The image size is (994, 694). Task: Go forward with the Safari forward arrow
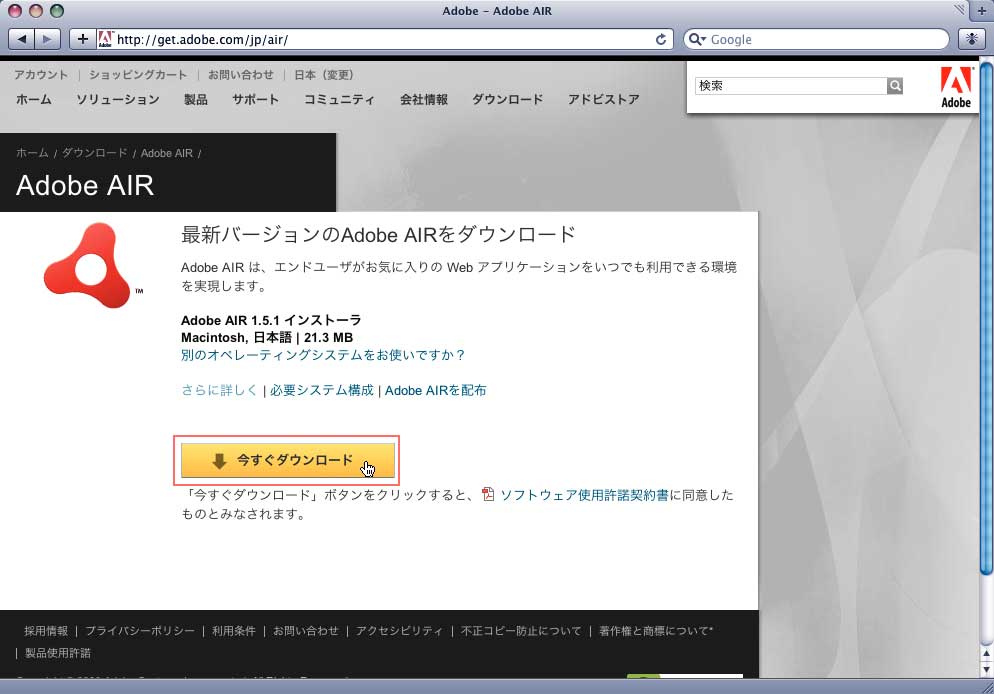point(47,39)
